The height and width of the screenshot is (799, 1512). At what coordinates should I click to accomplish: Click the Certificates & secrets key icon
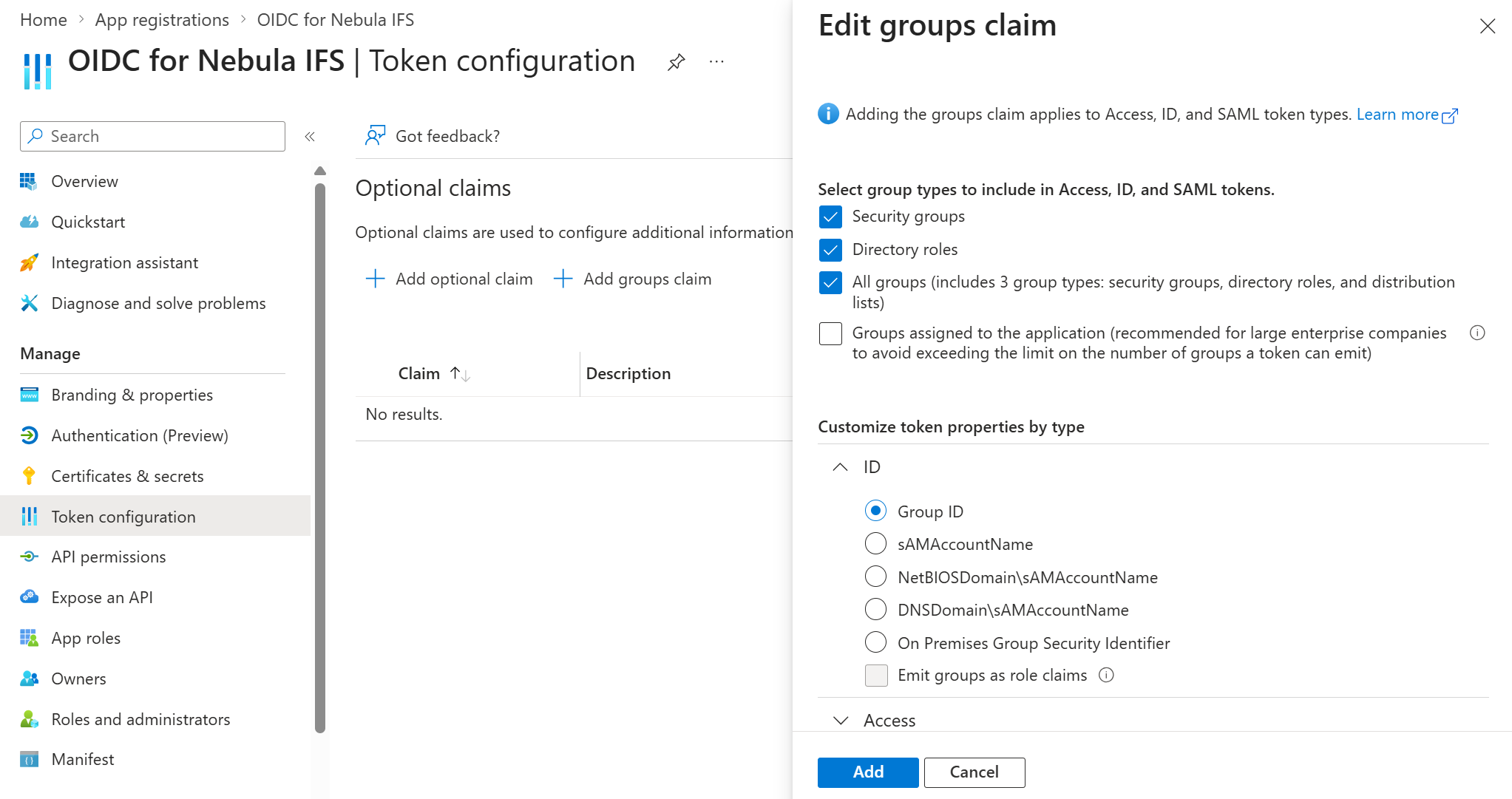tap(29, 476)
